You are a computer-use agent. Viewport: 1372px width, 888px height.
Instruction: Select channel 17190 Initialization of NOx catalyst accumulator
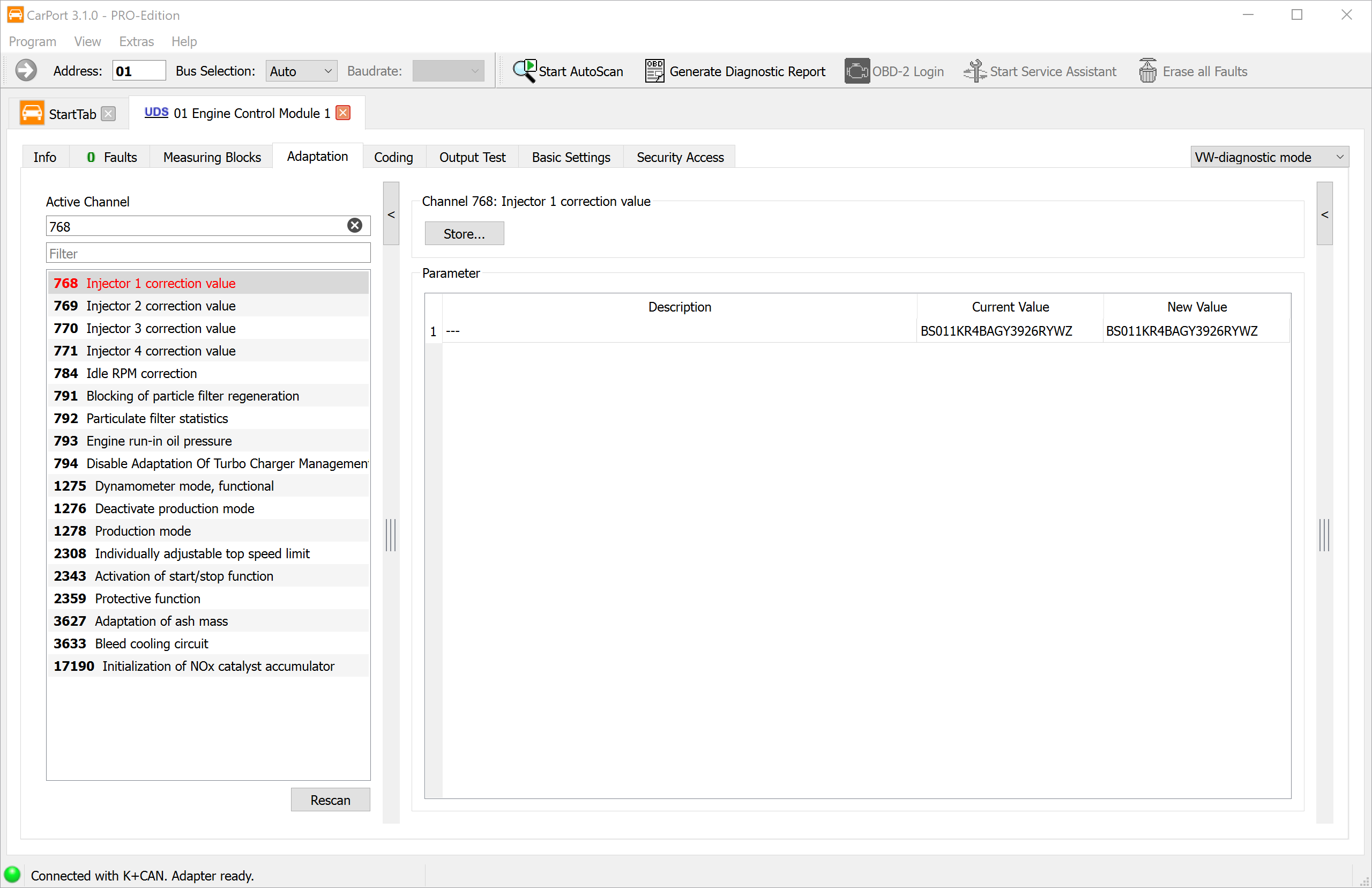(x=208, y=665)
